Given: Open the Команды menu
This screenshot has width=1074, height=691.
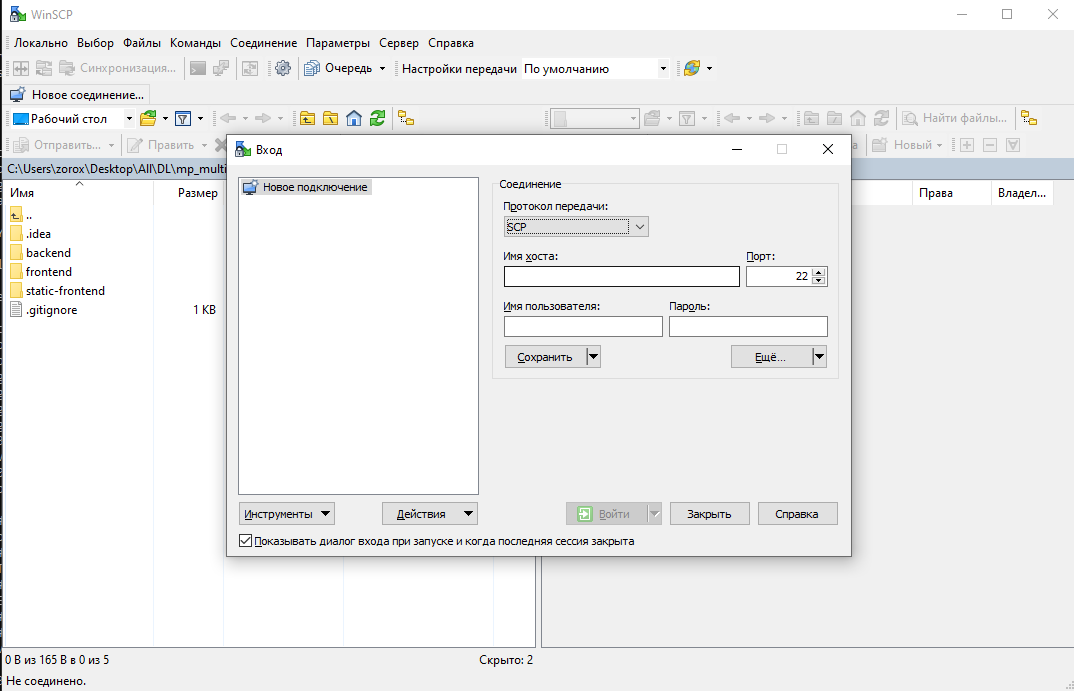Looking at the screenshot, I should (x=195, y=42).
